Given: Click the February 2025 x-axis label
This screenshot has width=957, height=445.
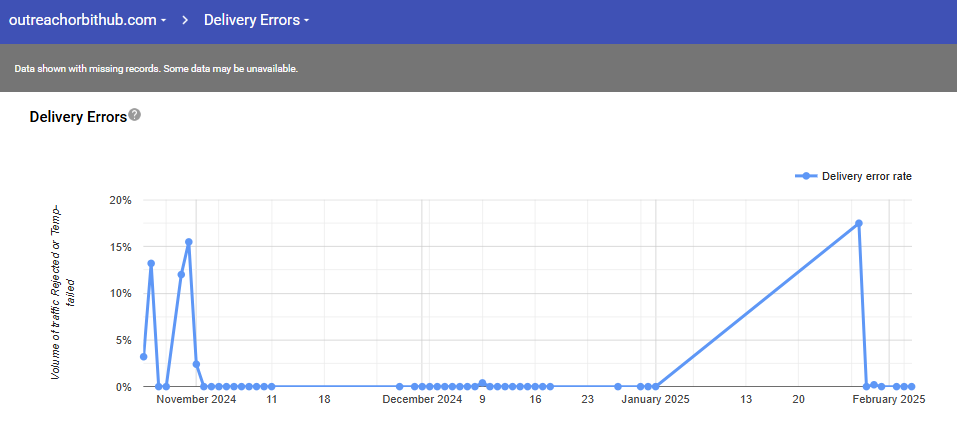Looking at the screenshot, I should [889, 400].
